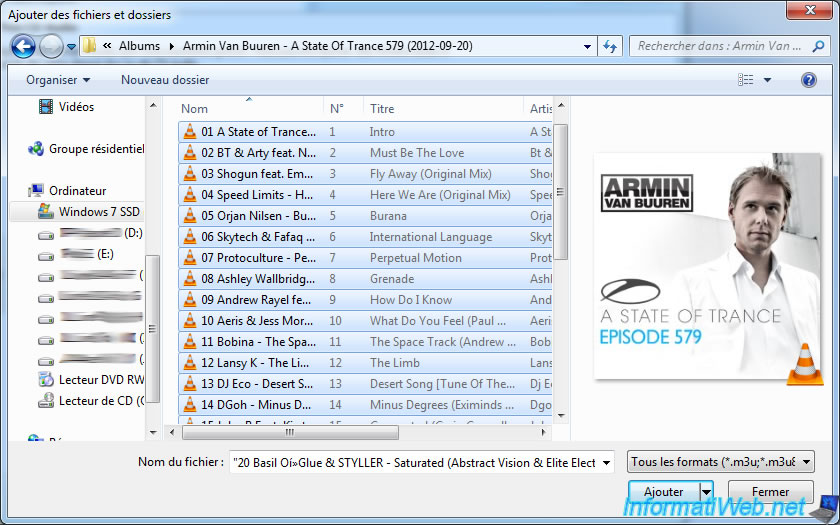Select Lecteur DVD RW drive icon

click(x=45, y=379)
